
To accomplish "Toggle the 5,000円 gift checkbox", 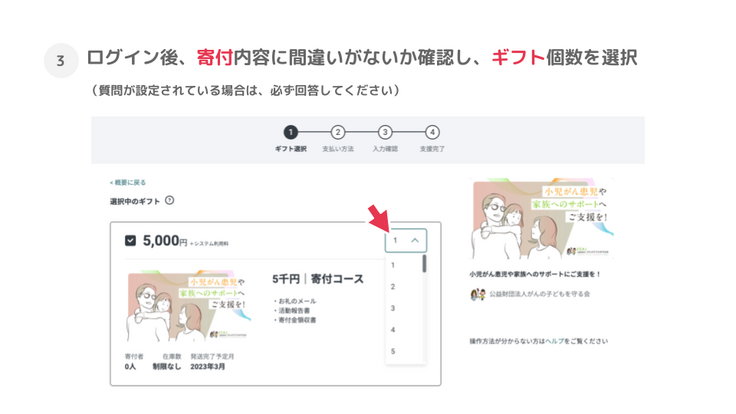I will [x=130, y=241].
